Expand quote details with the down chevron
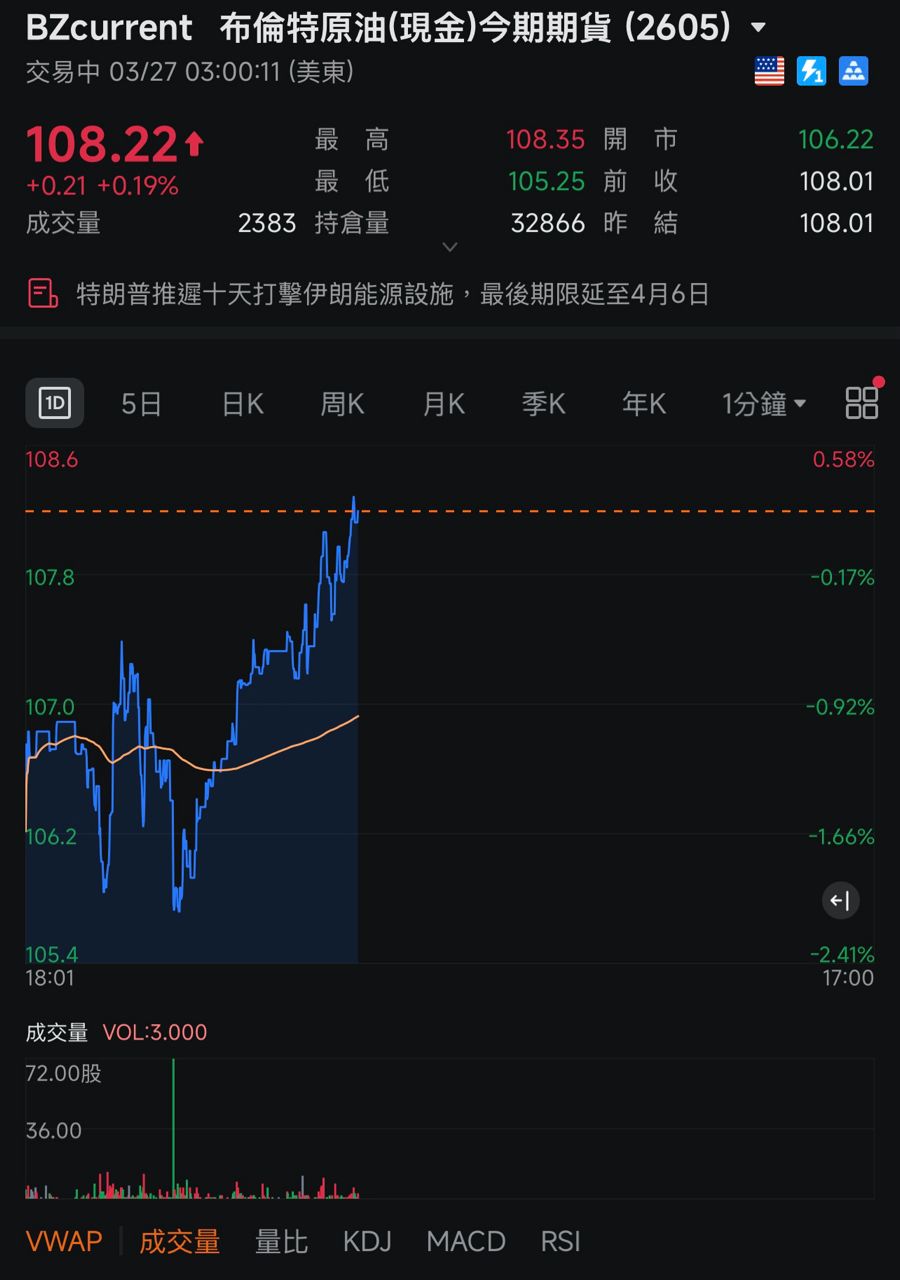Image resolution: width=900 pixels, height=1280 pixels. pyautogui.click(x=450, y=247)
